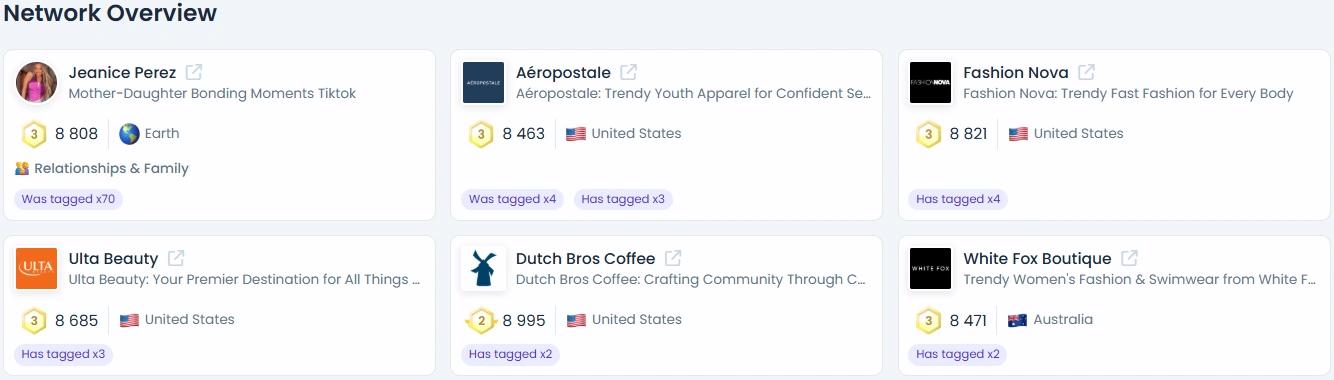The width and height of the screenshot is (1334, 380).
Task: Click Jeanice Perez profile avatar
Action: tap(37, 83)
